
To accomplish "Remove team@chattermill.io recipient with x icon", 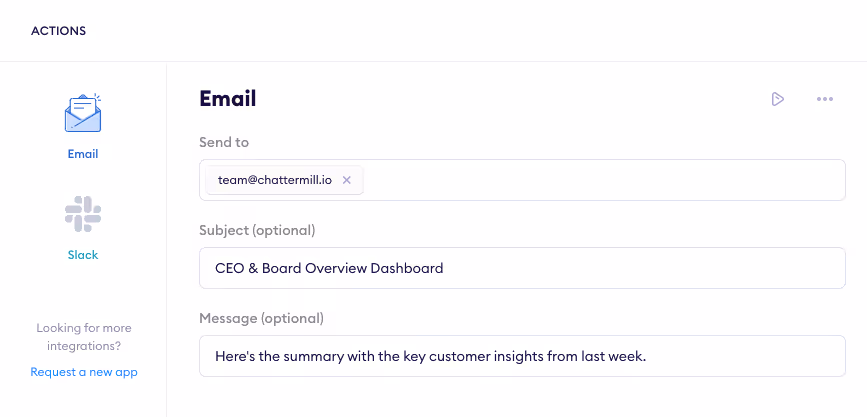I will [347, 180].
